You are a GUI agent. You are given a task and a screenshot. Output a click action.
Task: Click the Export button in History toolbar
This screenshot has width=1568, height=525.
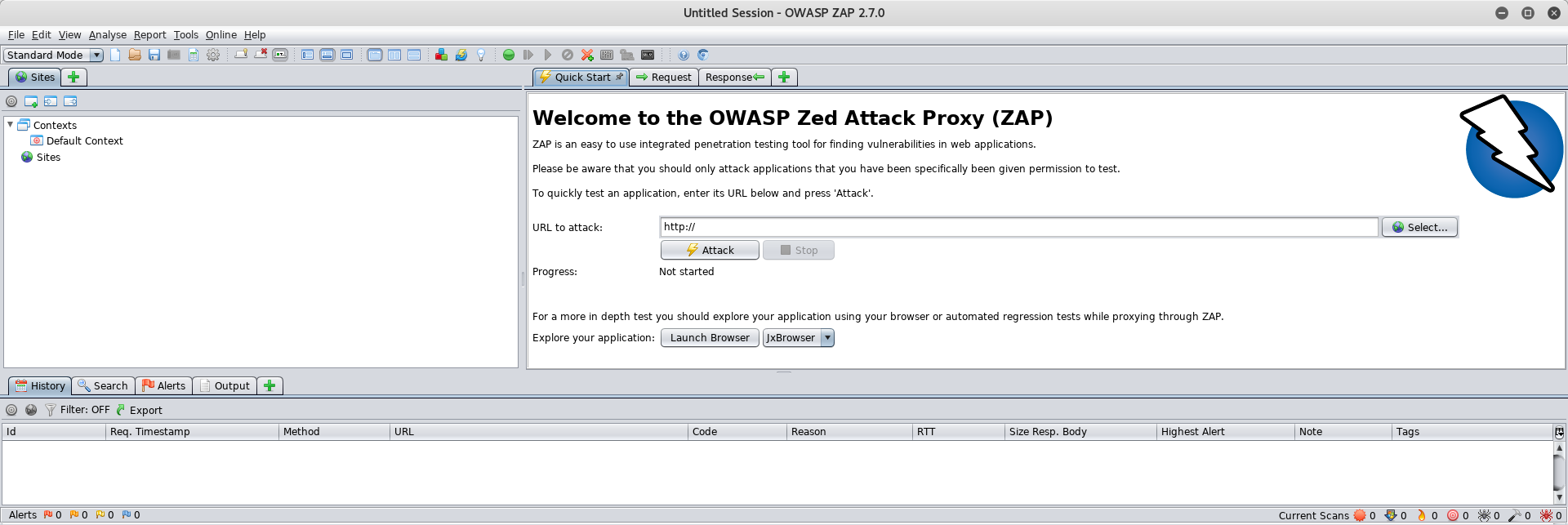(x=139, y=410)
